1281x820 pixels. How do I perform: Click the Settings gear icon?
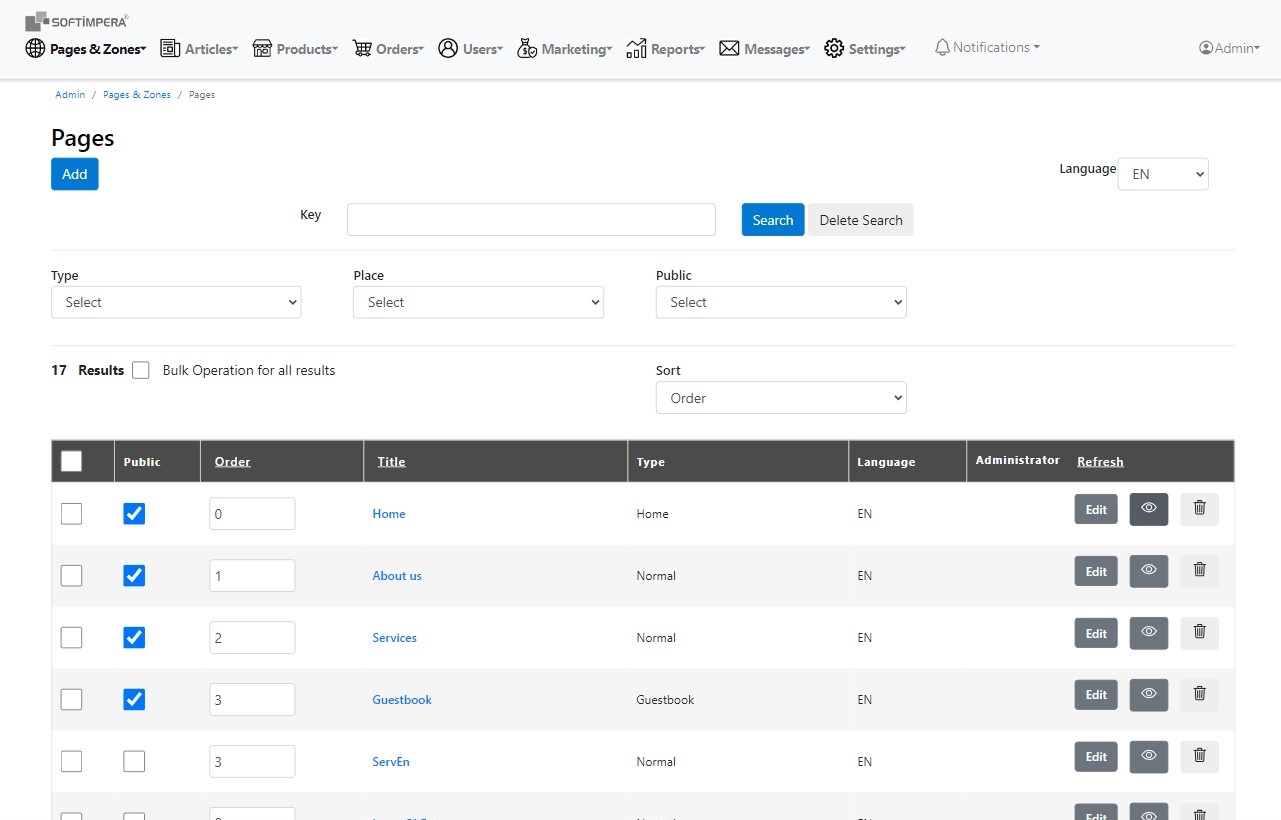coord(834,48)
